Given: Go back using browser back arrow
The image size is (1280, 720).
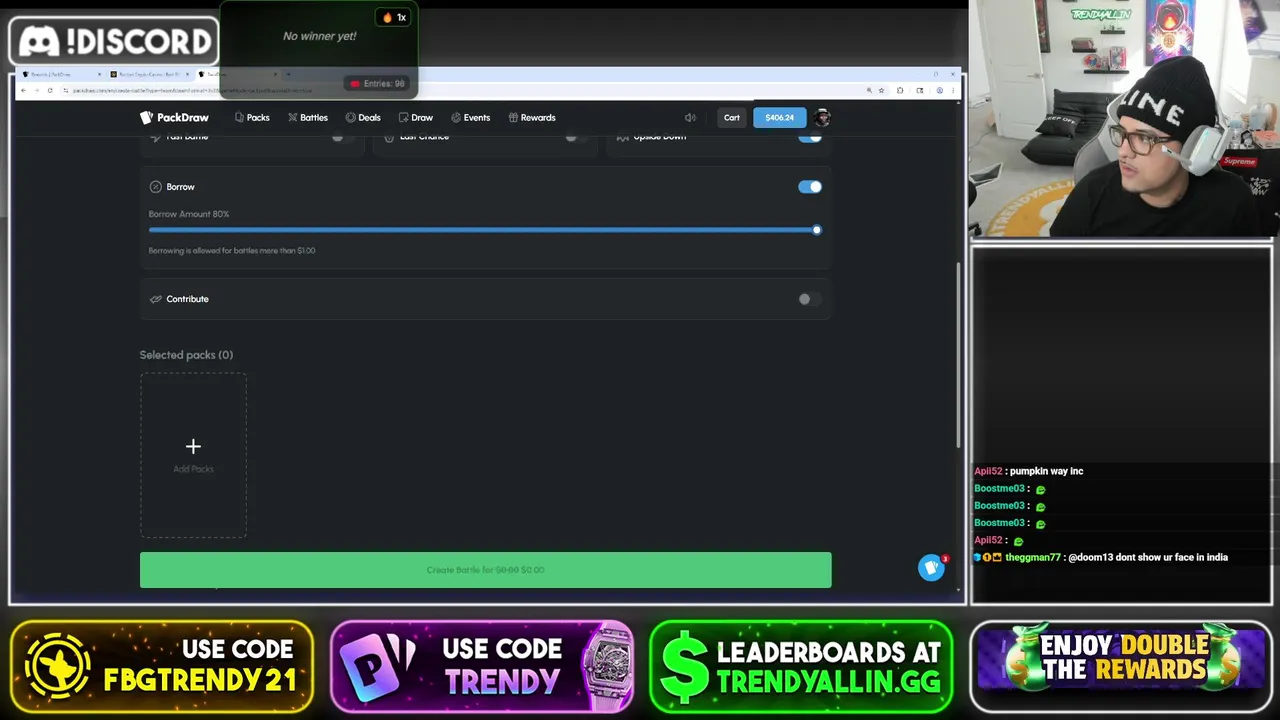Looking at the screenshot, I should pyautogui.click(x=24, y=90).
